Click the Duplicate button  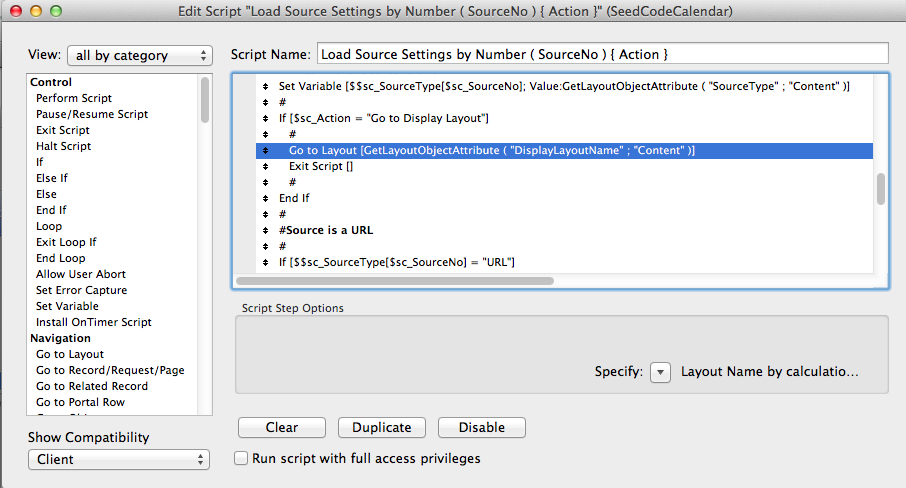pyautogui.click(x=381, y=428)
